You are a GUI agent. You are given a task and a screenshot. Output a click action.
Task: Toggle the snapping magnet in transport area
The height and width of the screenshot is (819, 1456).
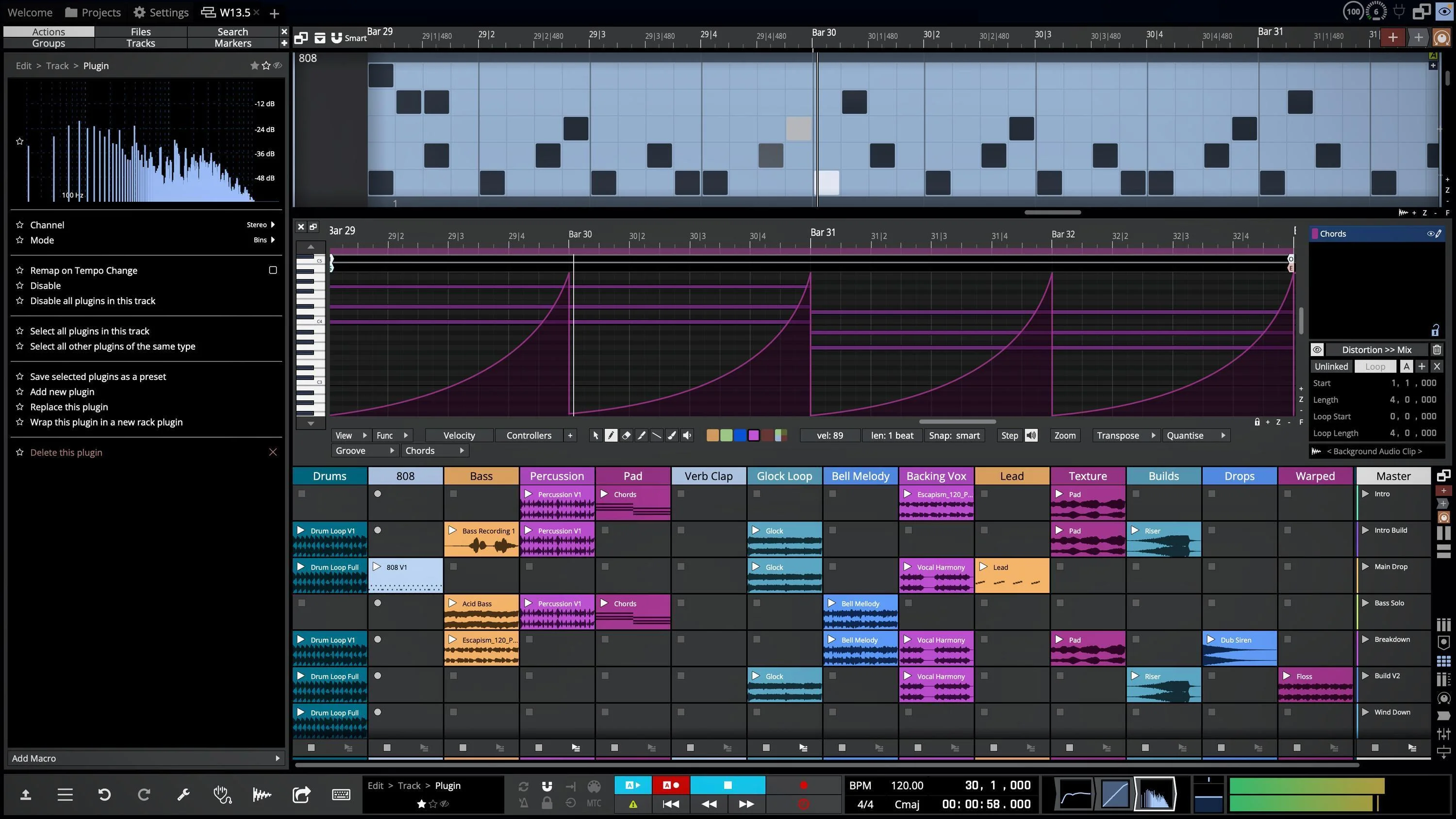coord(546,786)
